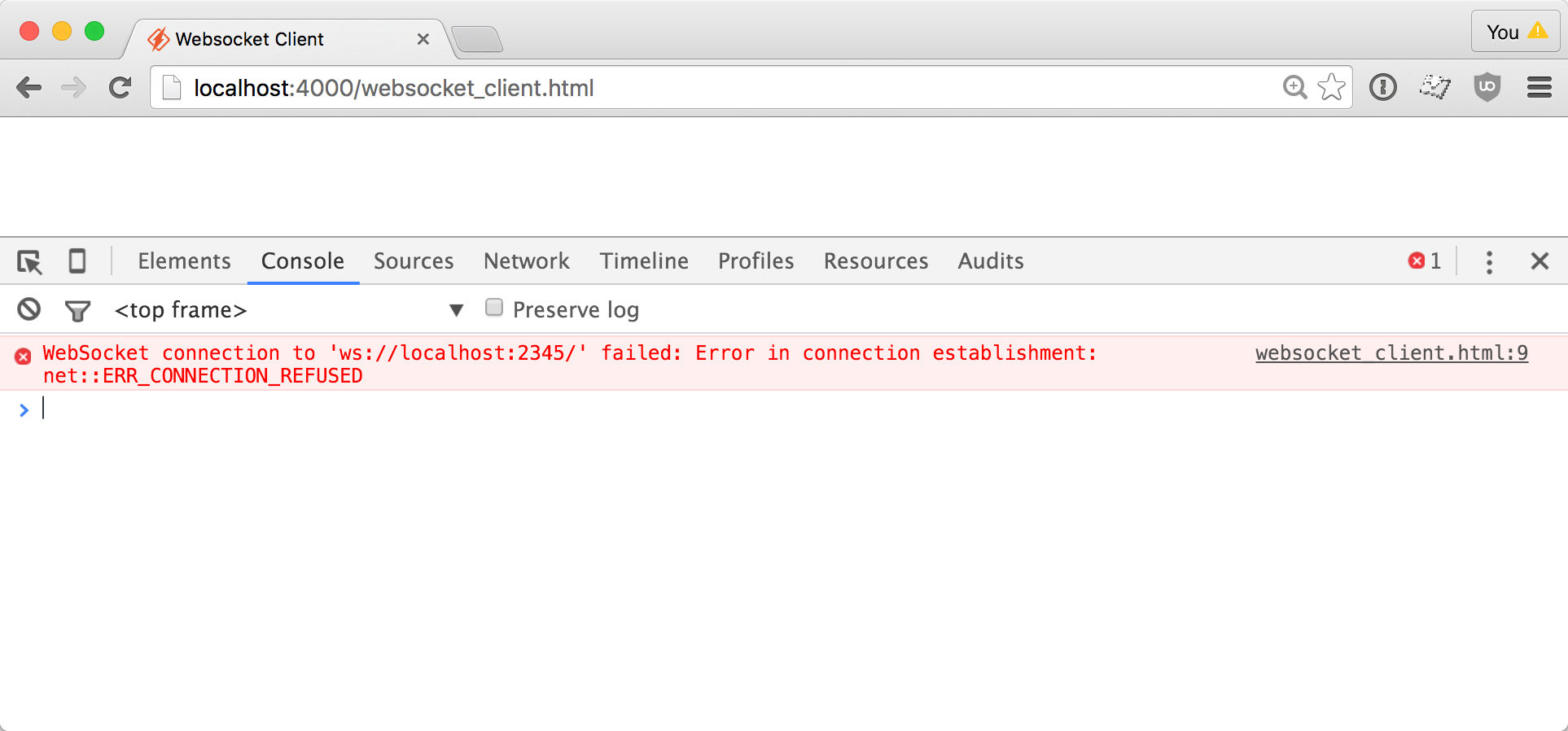The image size is (1568, 731).
Task: Open the execution context selector arrow
Action: tap(456, 310)
